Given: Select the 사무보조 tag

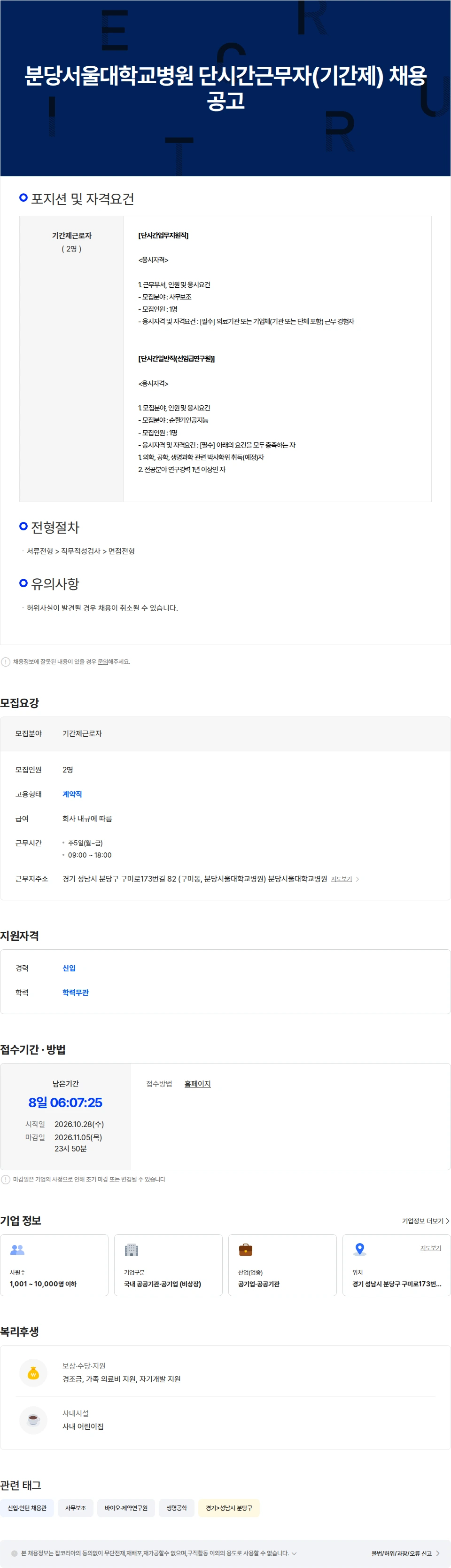Looking at the screenshot, I should click(75, 1508).
